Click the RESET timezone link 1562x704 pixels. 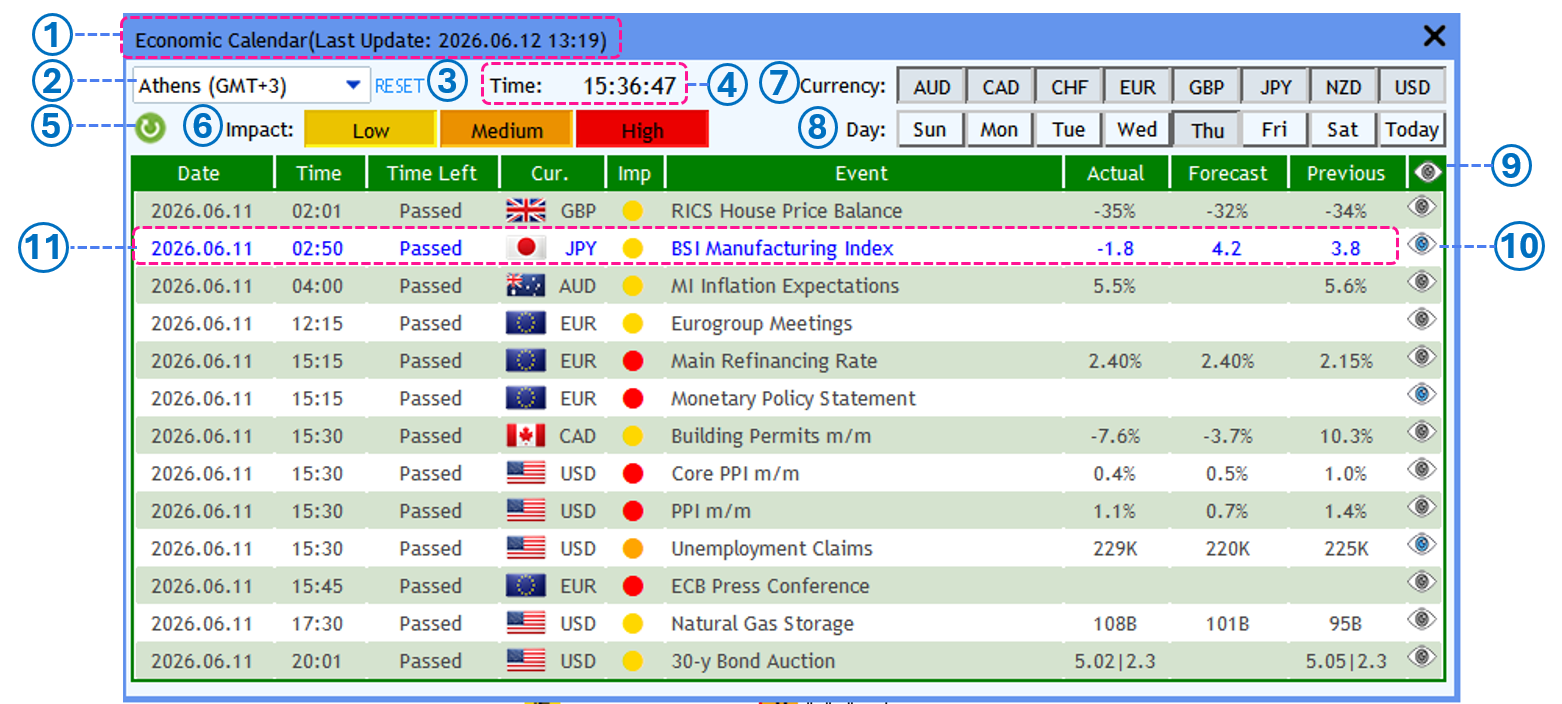click(x=398, y=86)
